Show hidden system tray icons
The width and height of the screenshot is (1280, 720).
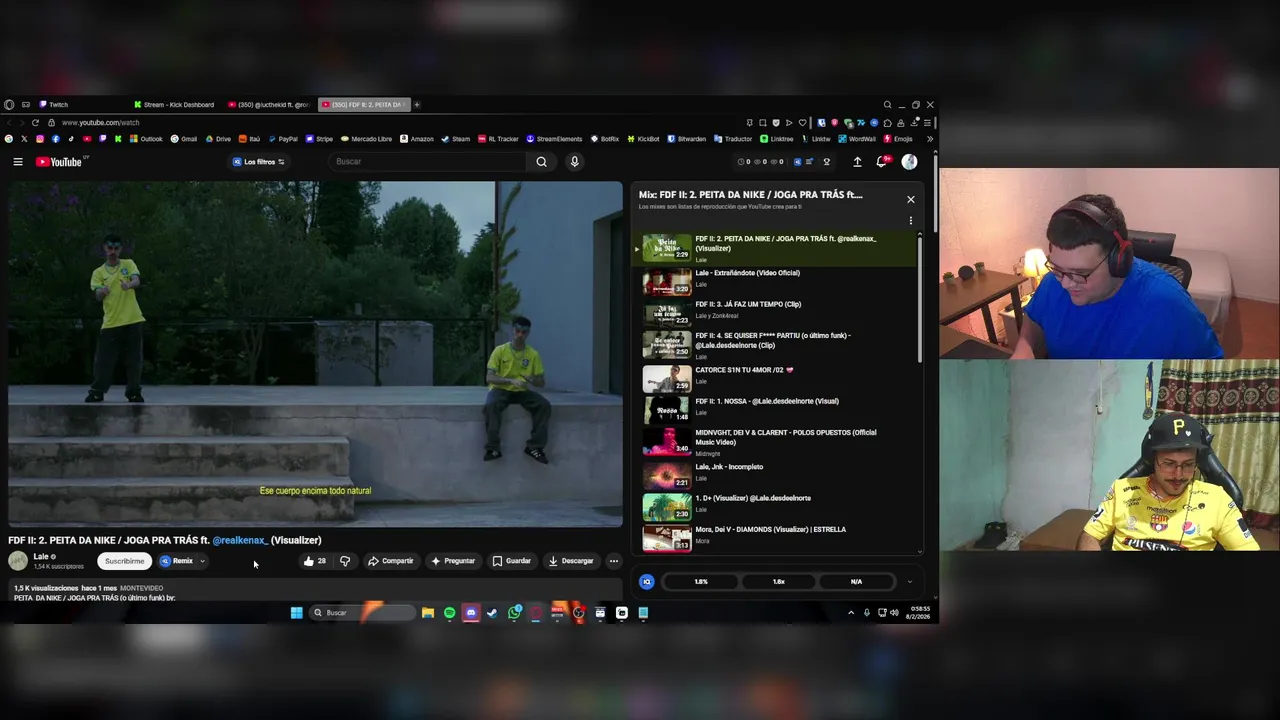point(851,613)
